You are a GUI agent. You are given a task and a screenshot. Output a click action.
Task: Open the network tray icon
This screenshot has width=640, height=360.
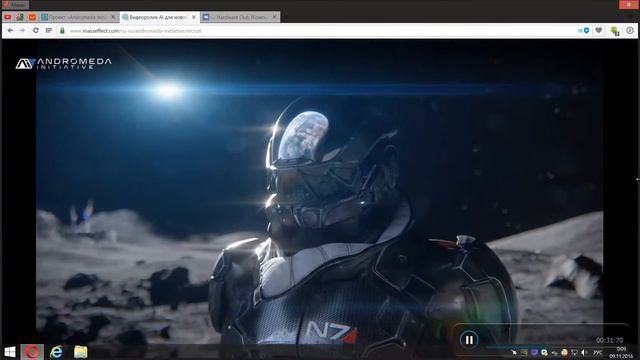(x=574, y=352)
